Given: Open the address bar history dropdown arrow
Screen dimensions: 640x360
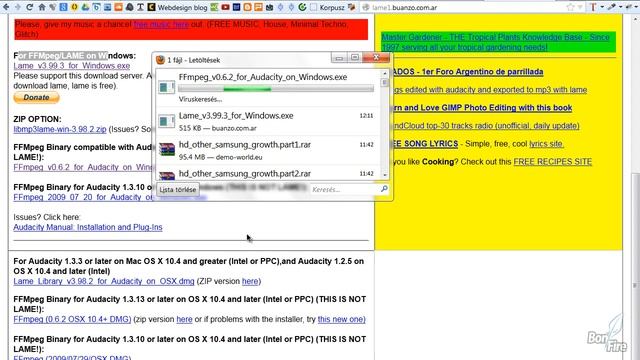Looking at the screenshot, I should (580, 7).
